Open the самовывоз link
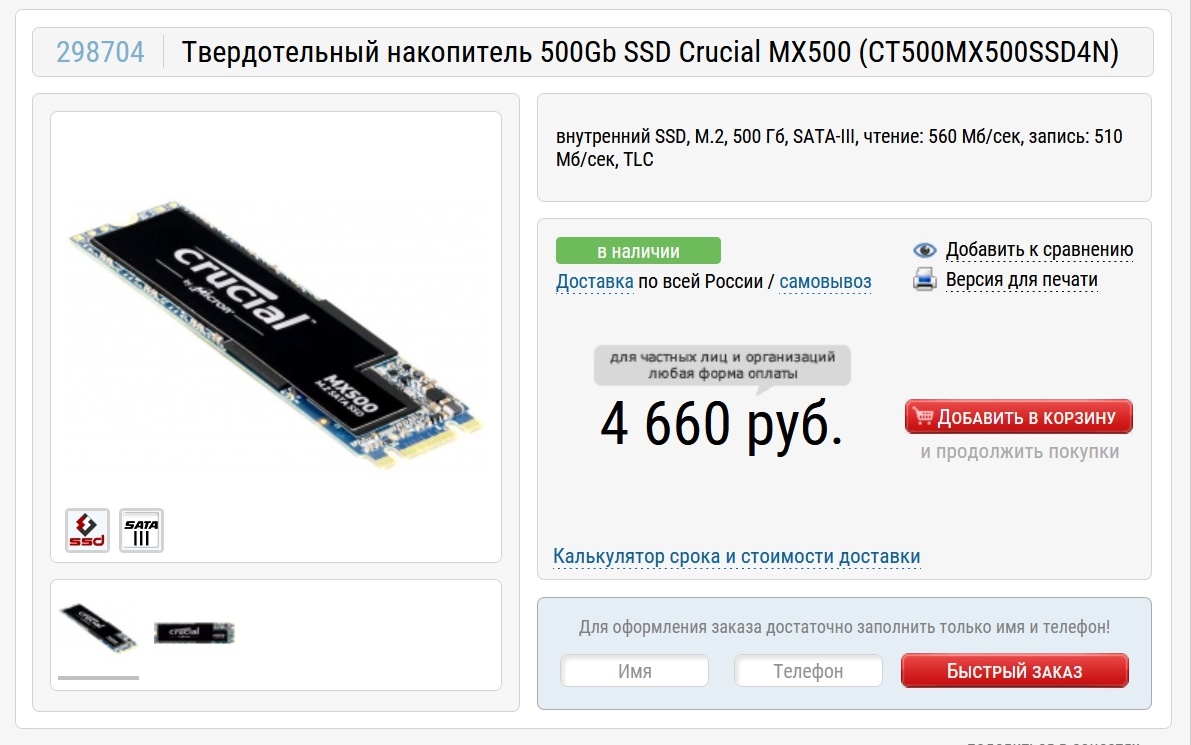This screenshot has width=1191, height=745. [825, 282]
